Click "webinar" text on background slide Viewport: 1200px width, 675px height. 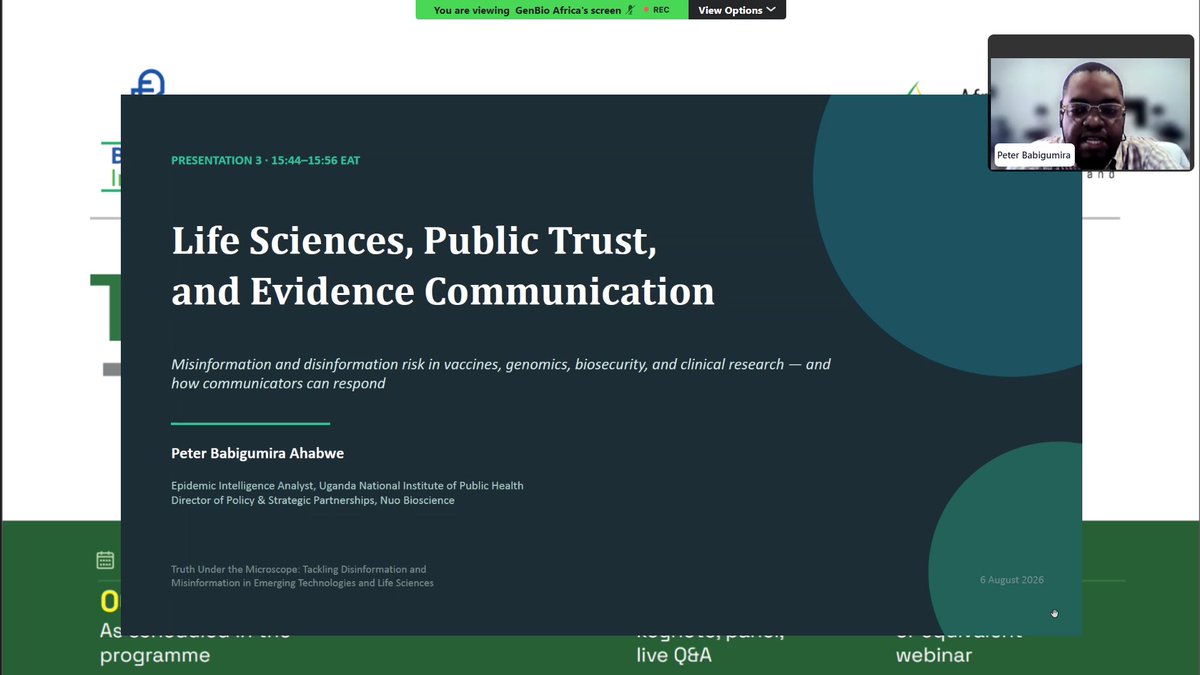933,656
